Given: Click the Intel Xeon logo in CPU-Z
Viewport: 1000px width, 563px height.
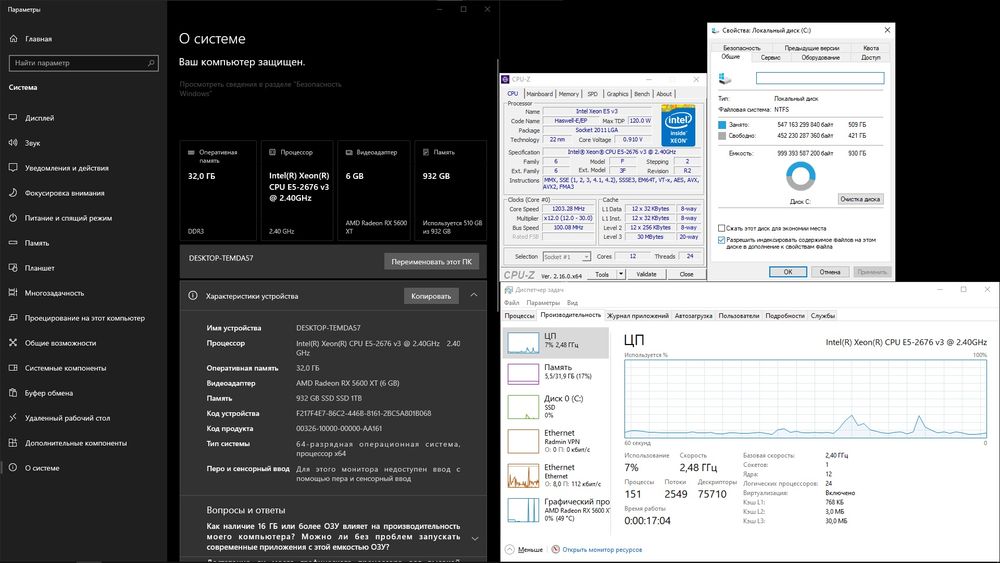Looking at the screenshot, I should (x=678, y=126).
